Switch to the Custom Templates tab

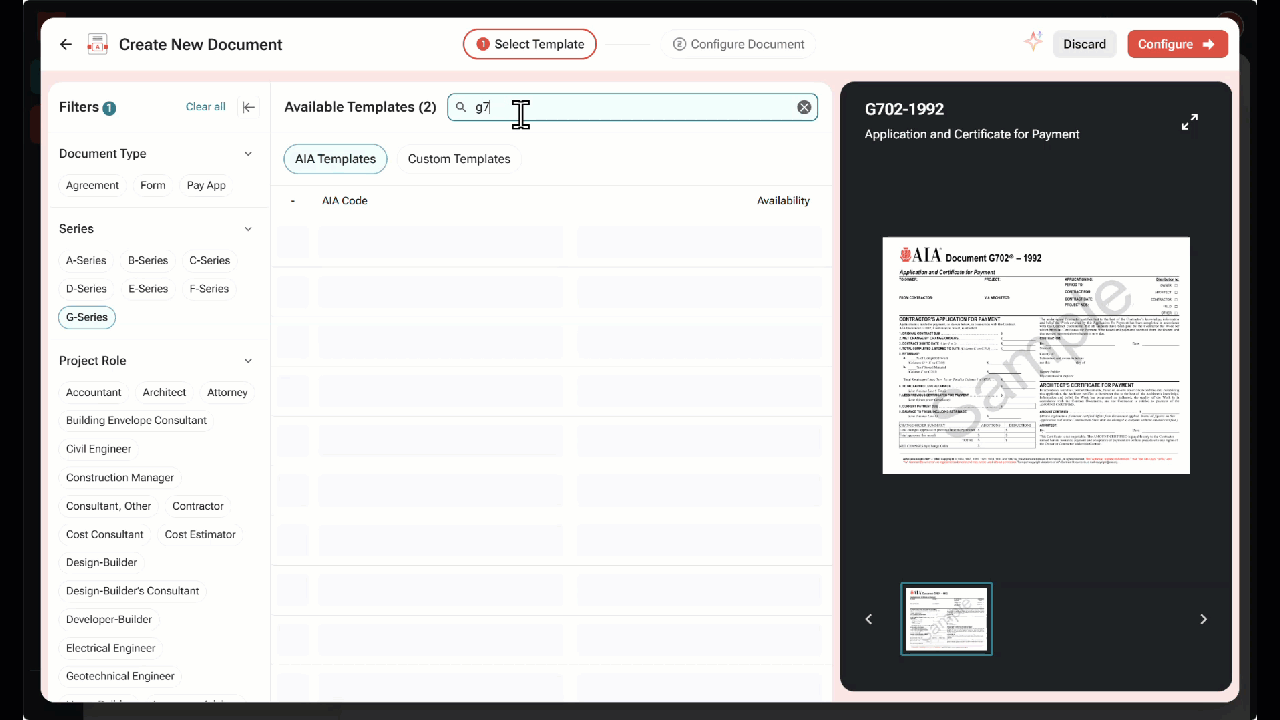tap(459, 159)
